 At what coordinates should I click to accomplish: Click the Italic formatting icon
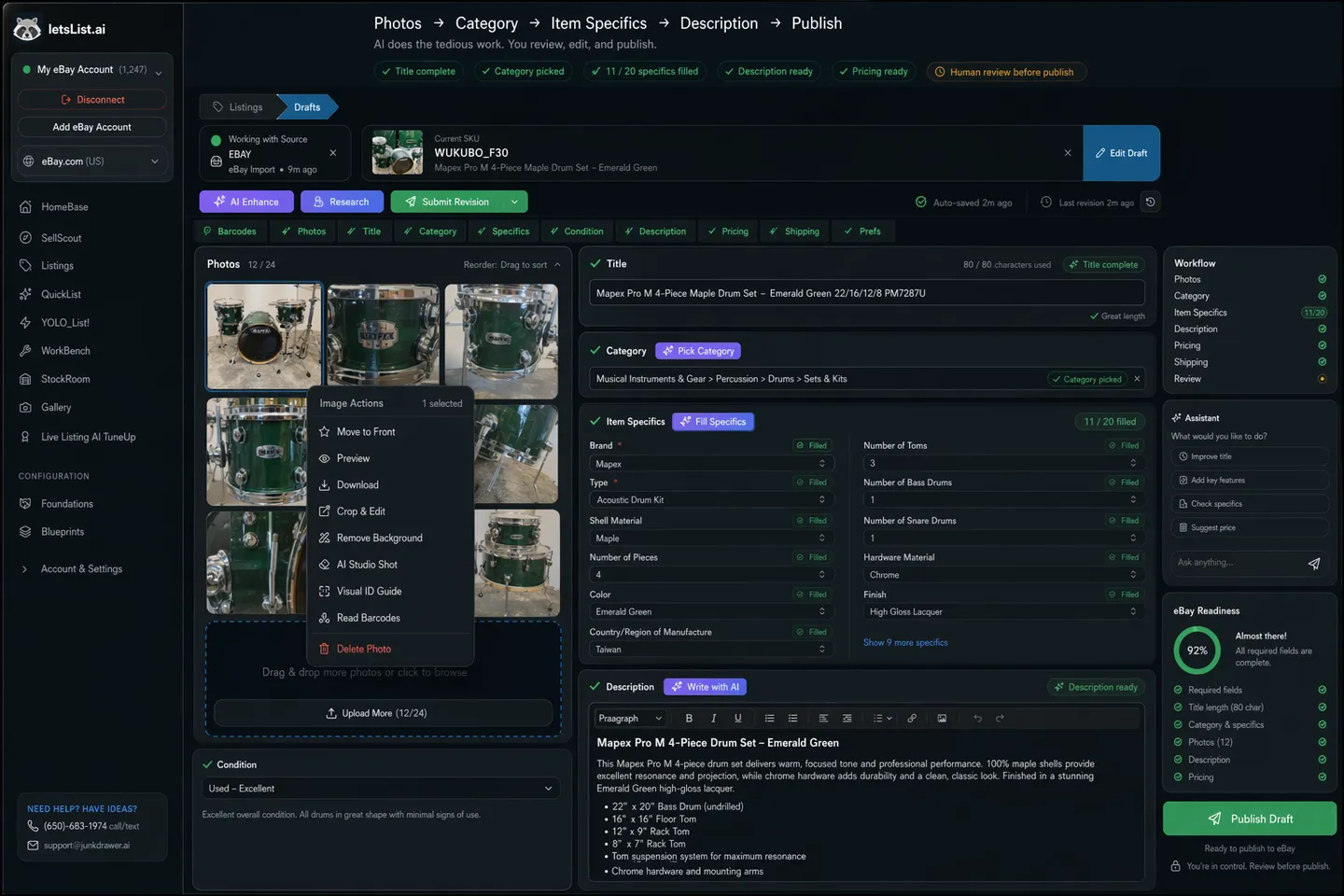tap(713, 719)
